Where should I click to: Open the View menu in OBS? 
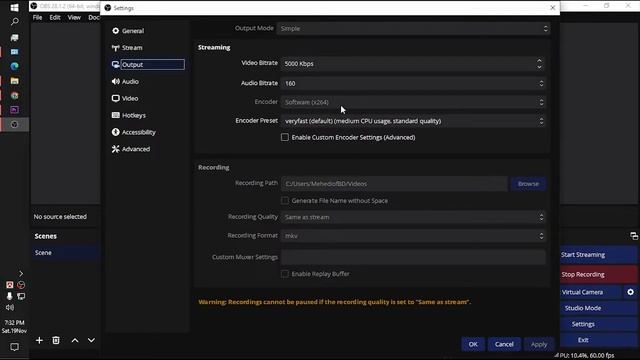tap(74, 18)
